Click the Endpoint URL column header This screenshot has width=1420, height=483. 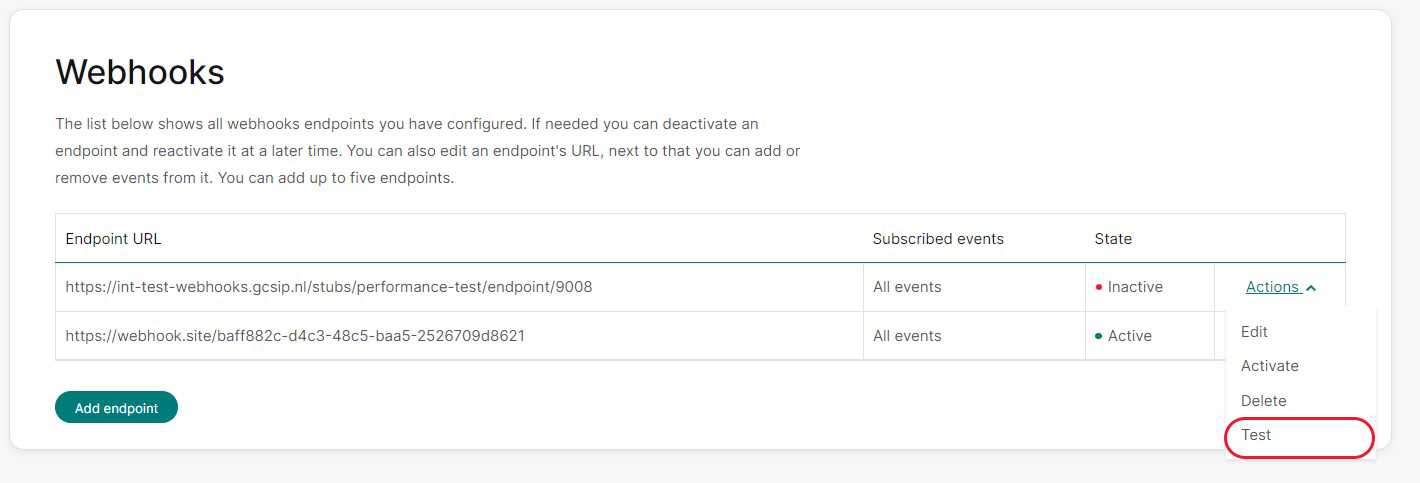click(x=113, y=239)
